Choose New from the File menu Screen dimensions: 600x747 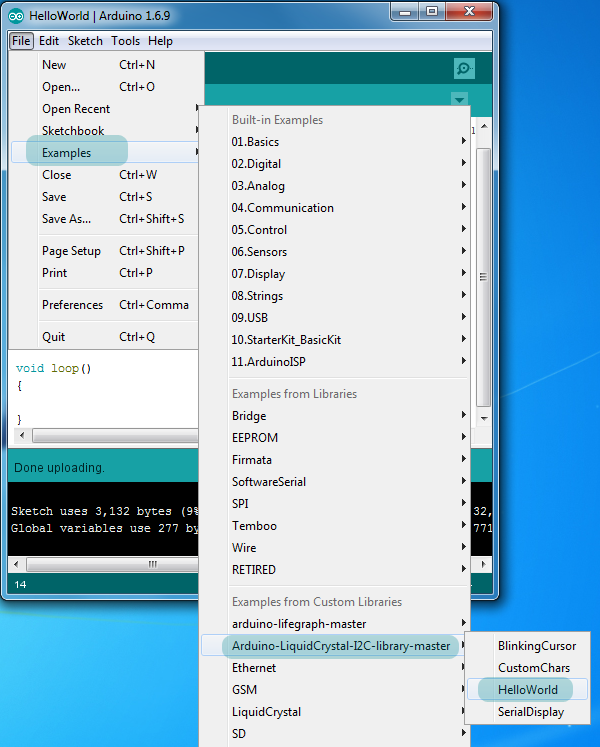tap(105, 65)
